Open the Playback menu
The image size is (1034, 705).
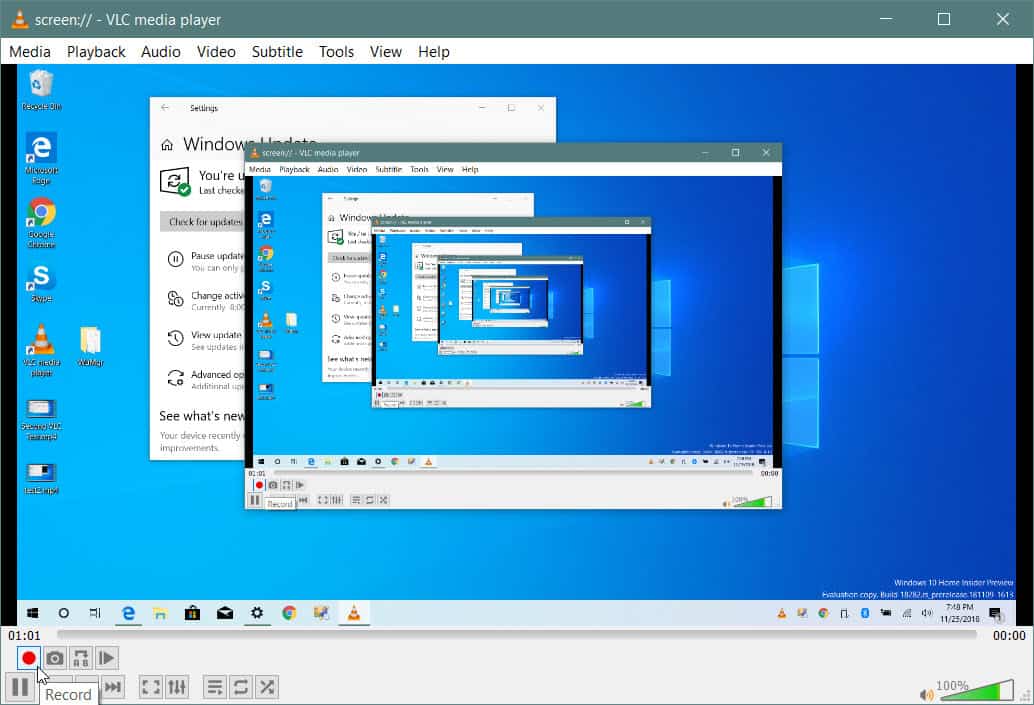pos(96,51)
